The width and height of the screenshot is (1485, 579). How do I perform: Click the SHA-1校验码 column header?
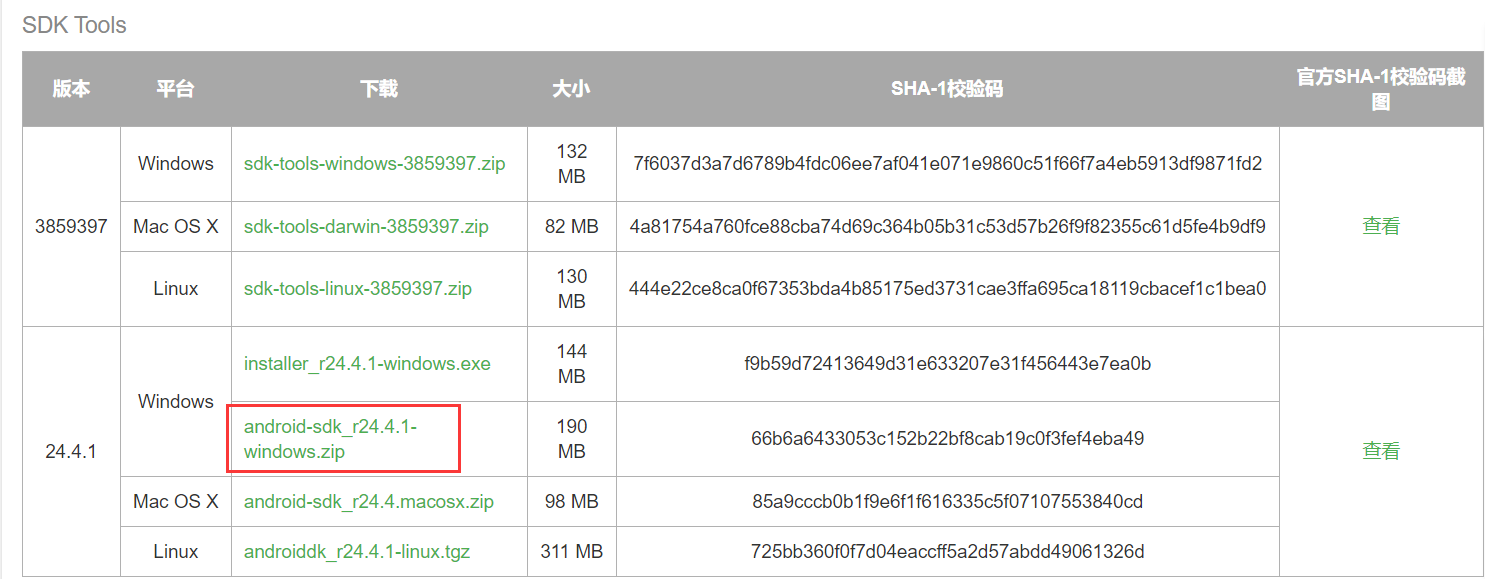947,89
